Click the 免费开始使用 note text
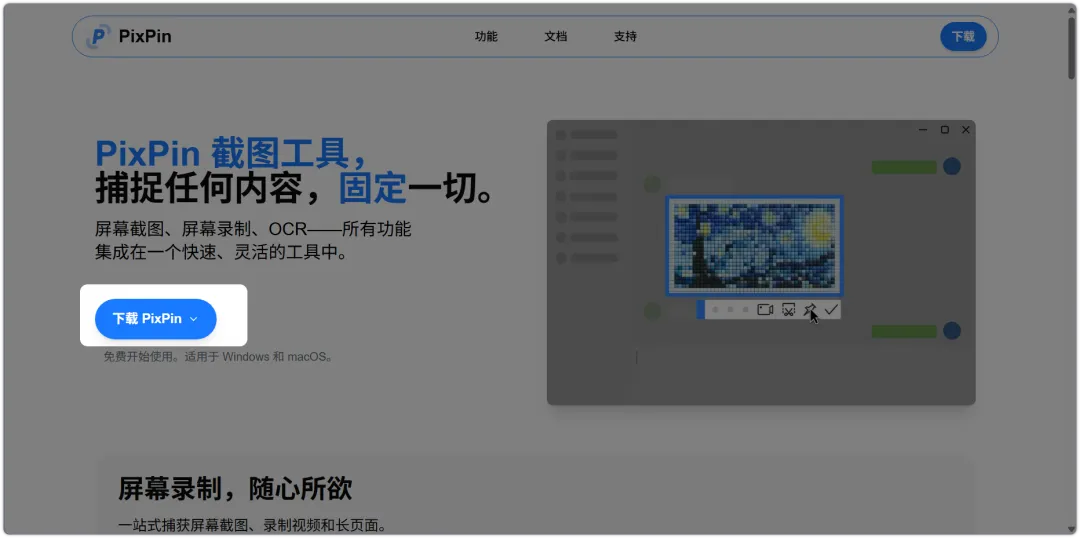The image size is (1080, 538). coord(218,358)
